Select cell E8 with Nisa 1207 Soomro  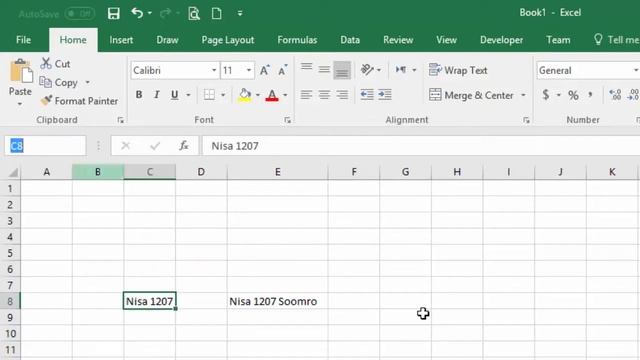(277, 301)
